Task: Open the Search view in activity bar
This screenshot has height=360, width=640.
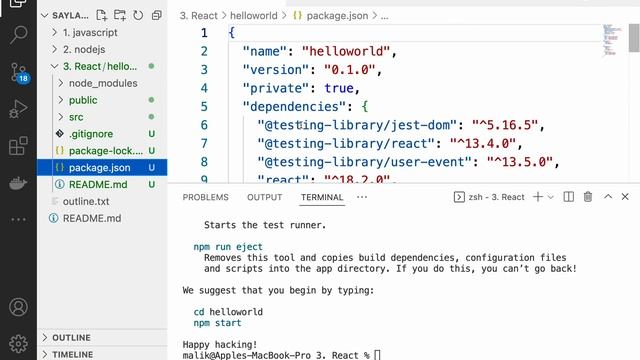Action: pyautogui.click(x=18, y=35)
